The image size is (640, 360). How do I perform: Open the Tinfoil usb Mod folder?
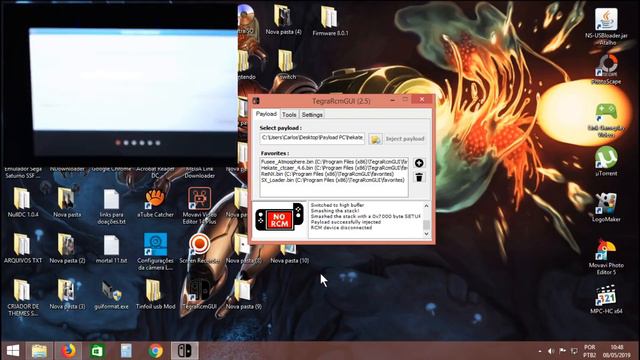(155, 294)
